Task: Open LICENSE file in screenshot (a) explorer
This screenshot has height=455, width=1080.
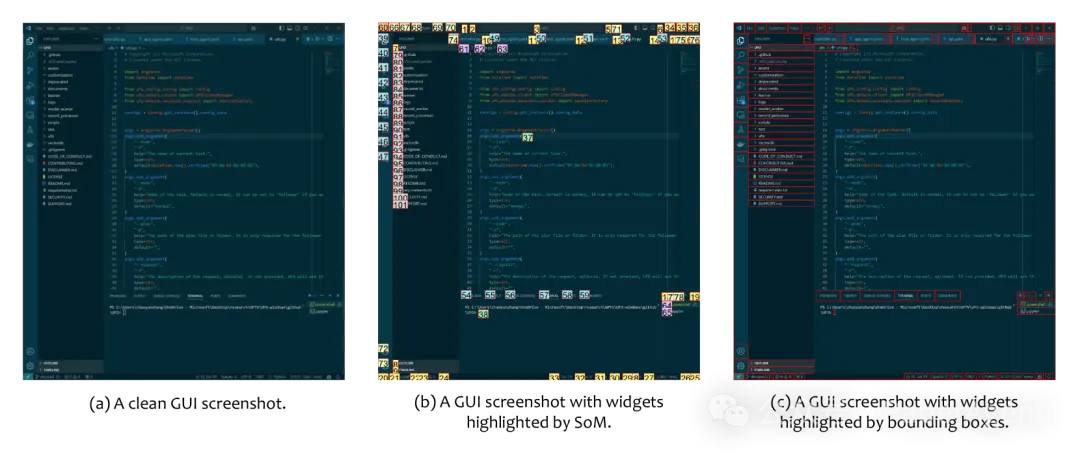Action: coord(70,176)
